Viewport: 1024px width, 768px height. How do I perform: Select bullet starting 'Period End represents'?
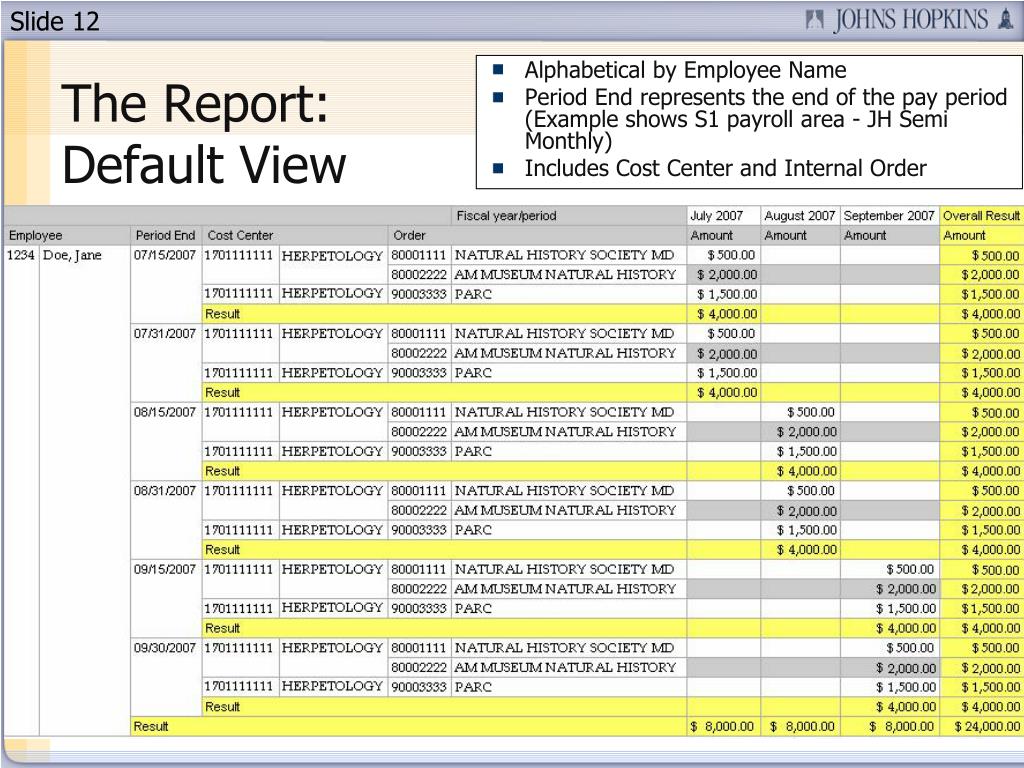(x=765, y=119)
